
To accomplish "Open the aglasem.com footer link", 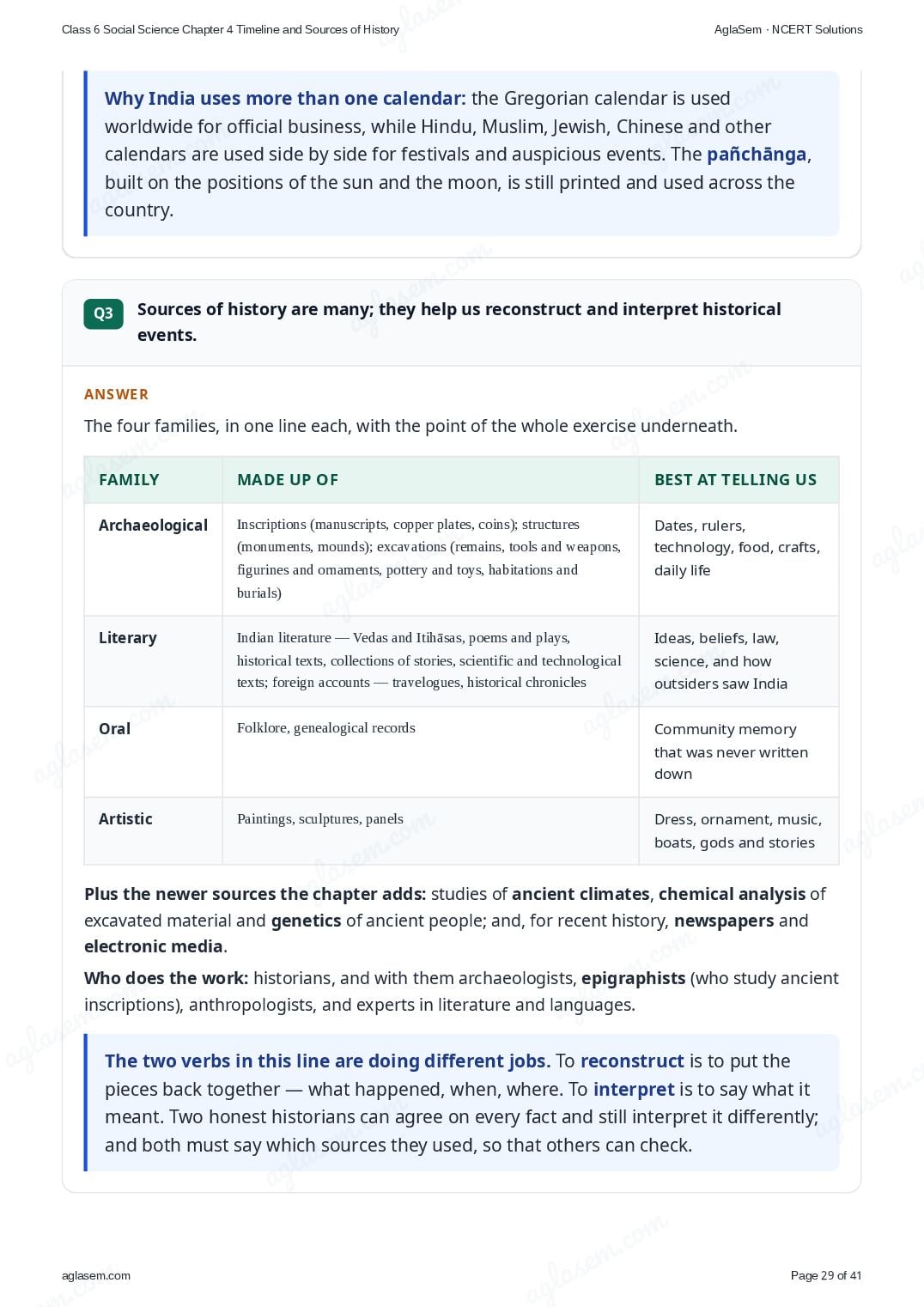I will tap(96, 1275).
